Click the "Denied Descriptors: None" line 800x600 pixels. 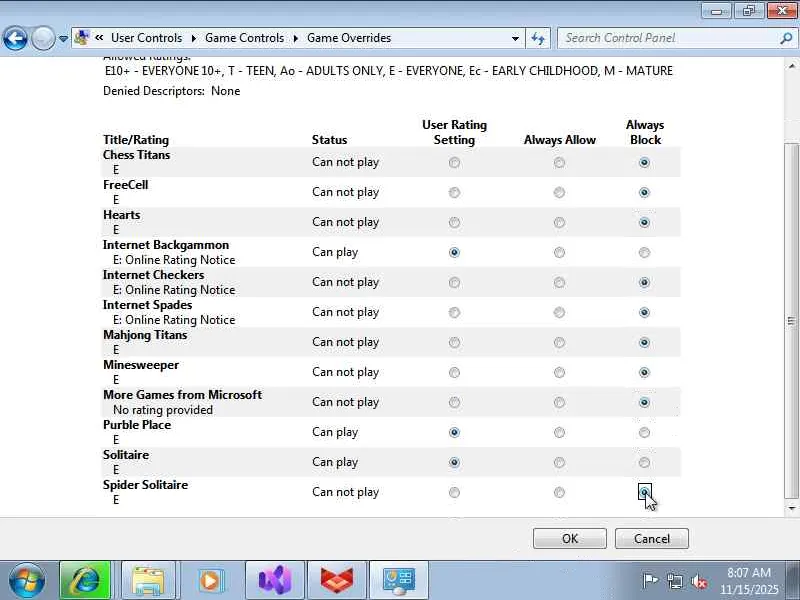(171, 91)
